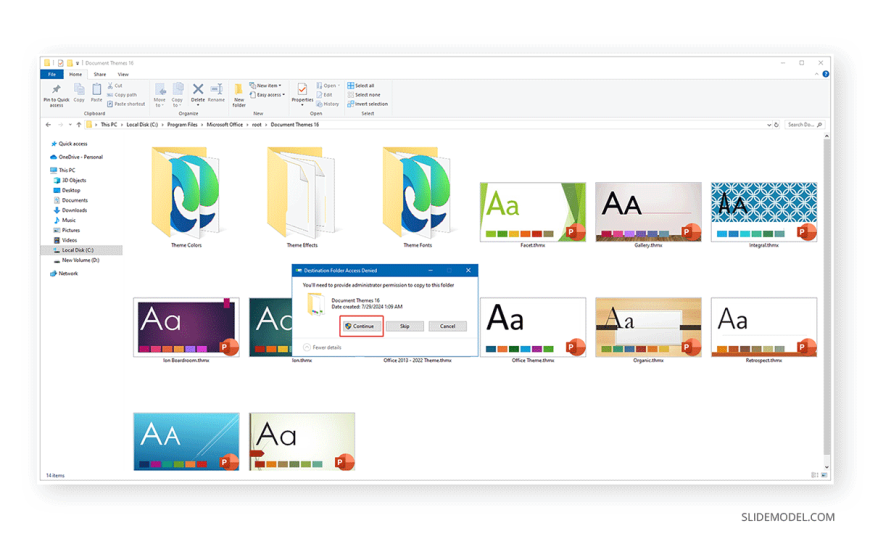Click the Properties checkmark icon
This screenshot has width=870, height=539.
[302, 89]
